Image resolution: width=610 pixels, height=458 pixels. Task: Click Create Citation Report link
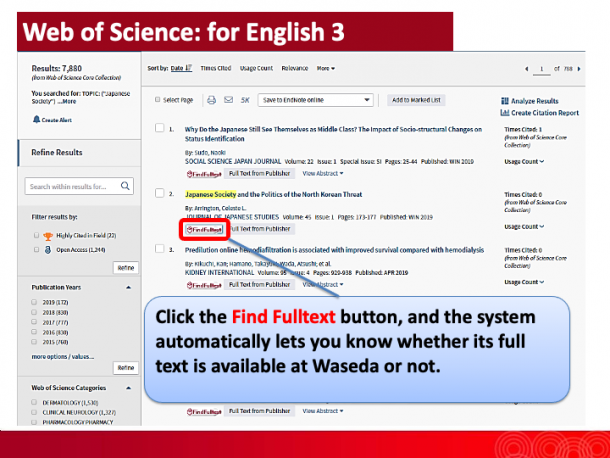click(545, 112)
